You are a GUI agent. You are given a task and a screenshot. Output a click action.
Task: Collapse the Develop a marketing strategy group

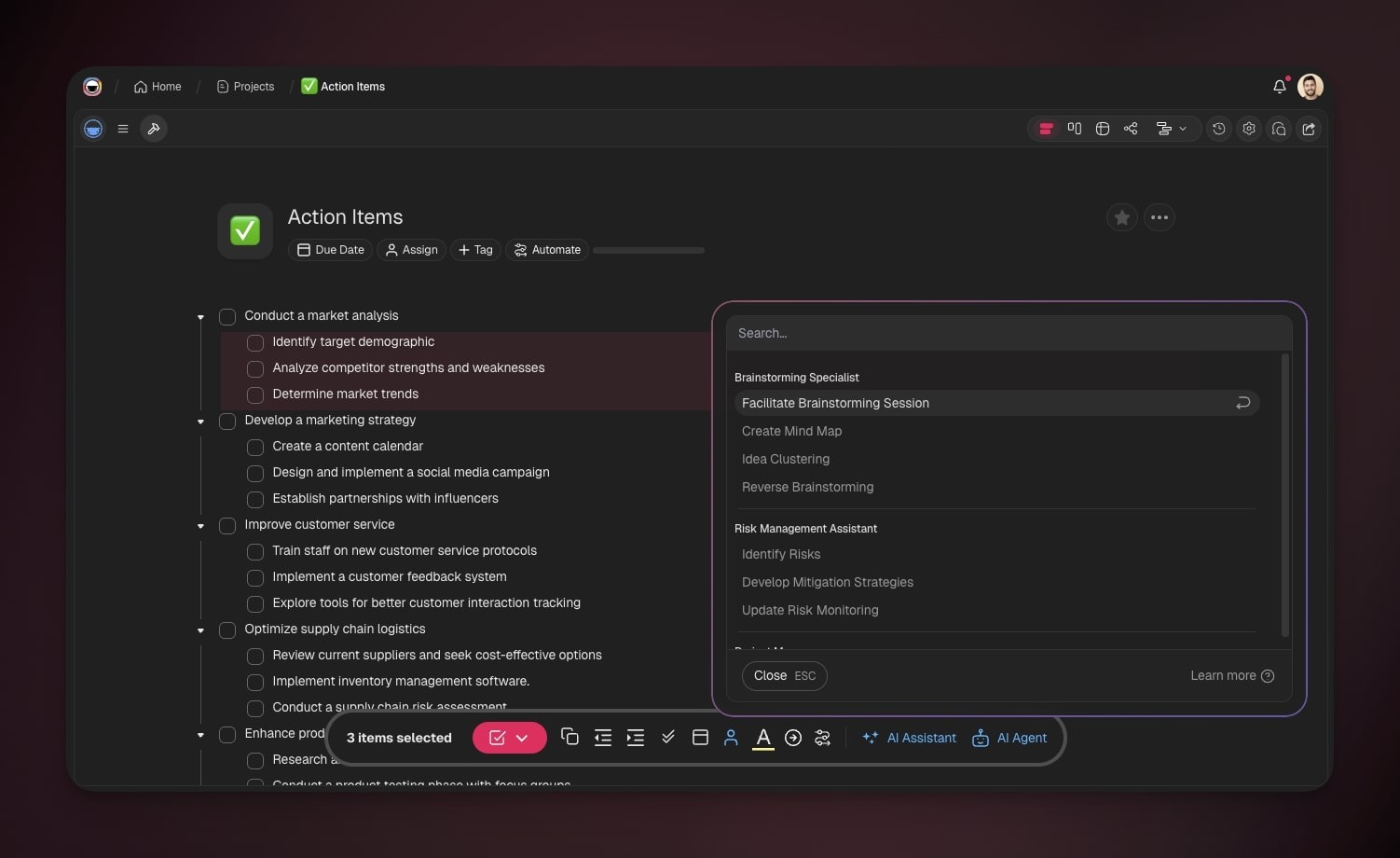[x=200, y=422]
